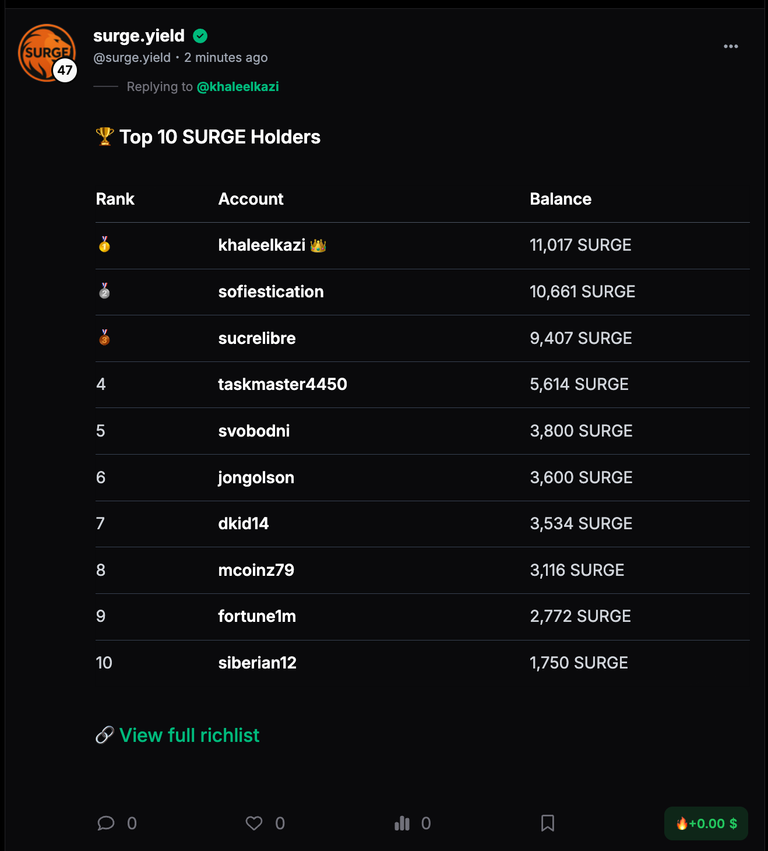Select khaleelkazi account in first row
Screen dimensions: 768x851
point(262,245)
